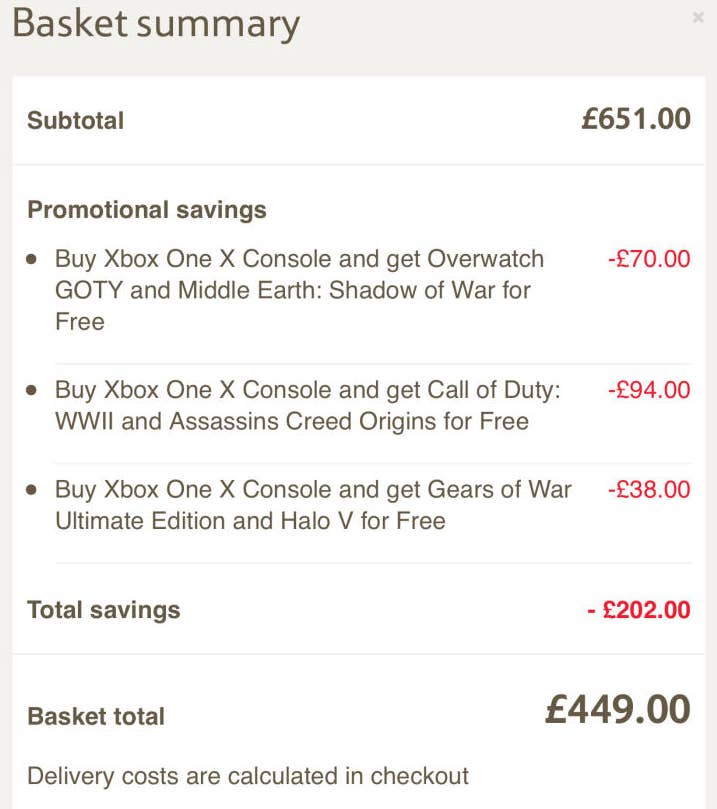The width and height of the screenshot is (717, 809).
Task: Click the Promotional savings heading
Action: point(147,210)
